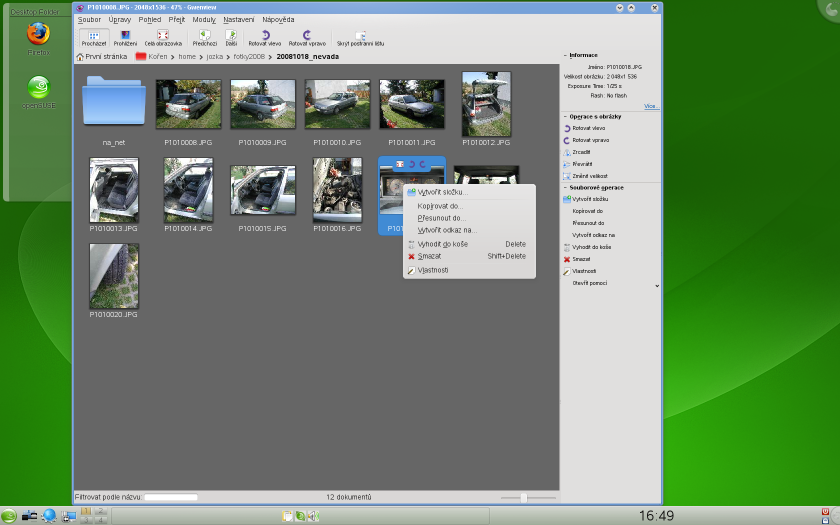Click sidebar Smazat red cross
840x525 pixels.
click(567, 259)
